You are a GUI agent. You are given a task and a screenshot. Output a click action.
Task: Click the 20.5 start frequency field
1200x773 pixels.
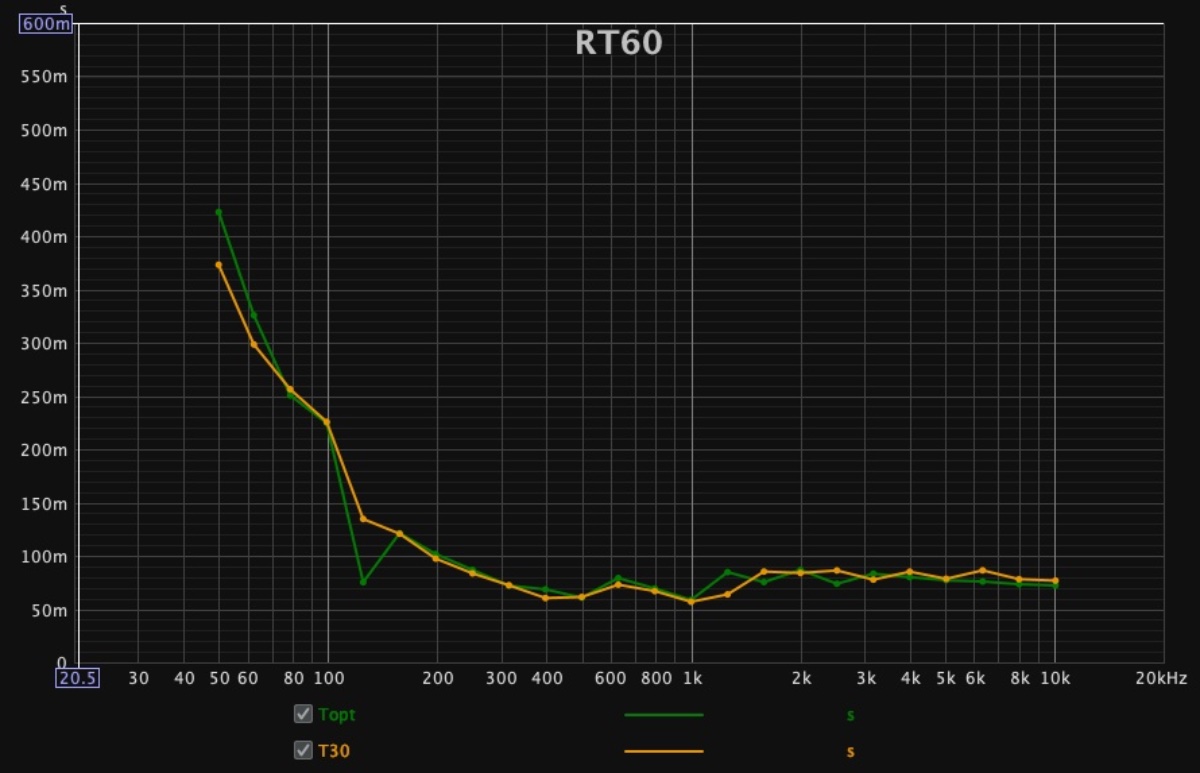[x=77, y=678]
